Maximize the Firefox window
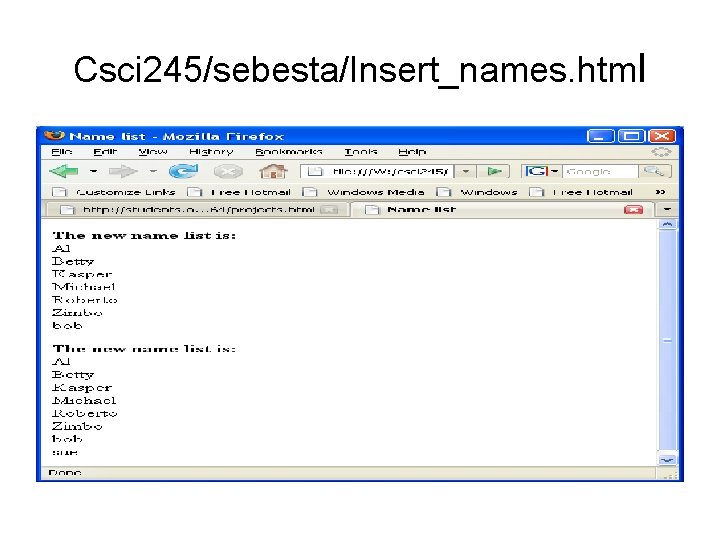Viewport: 720px width, 540px height. click(631, 136)
